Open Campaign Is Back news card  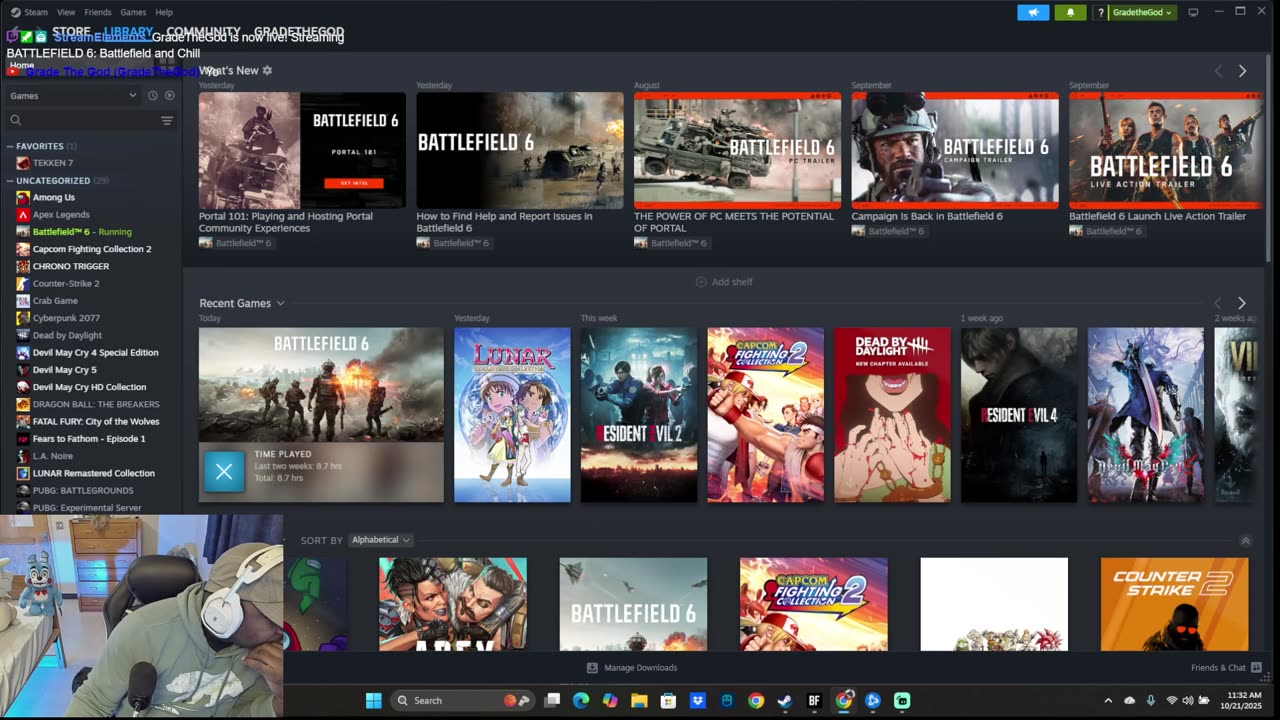coord(955,150)
